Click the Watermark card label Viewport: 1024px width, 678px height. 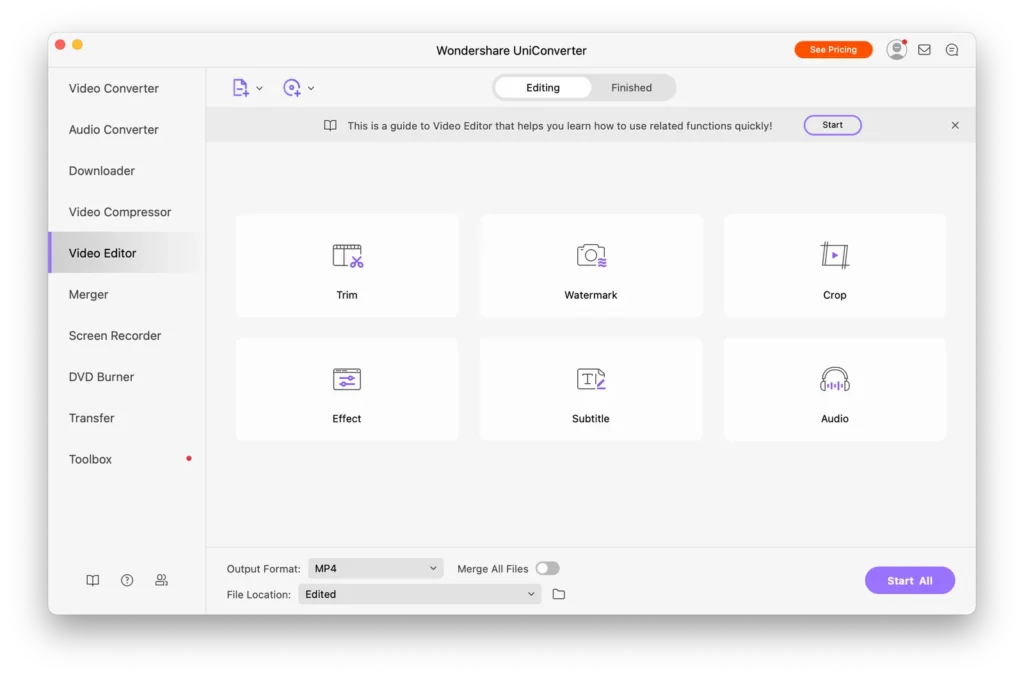[591, 295]
